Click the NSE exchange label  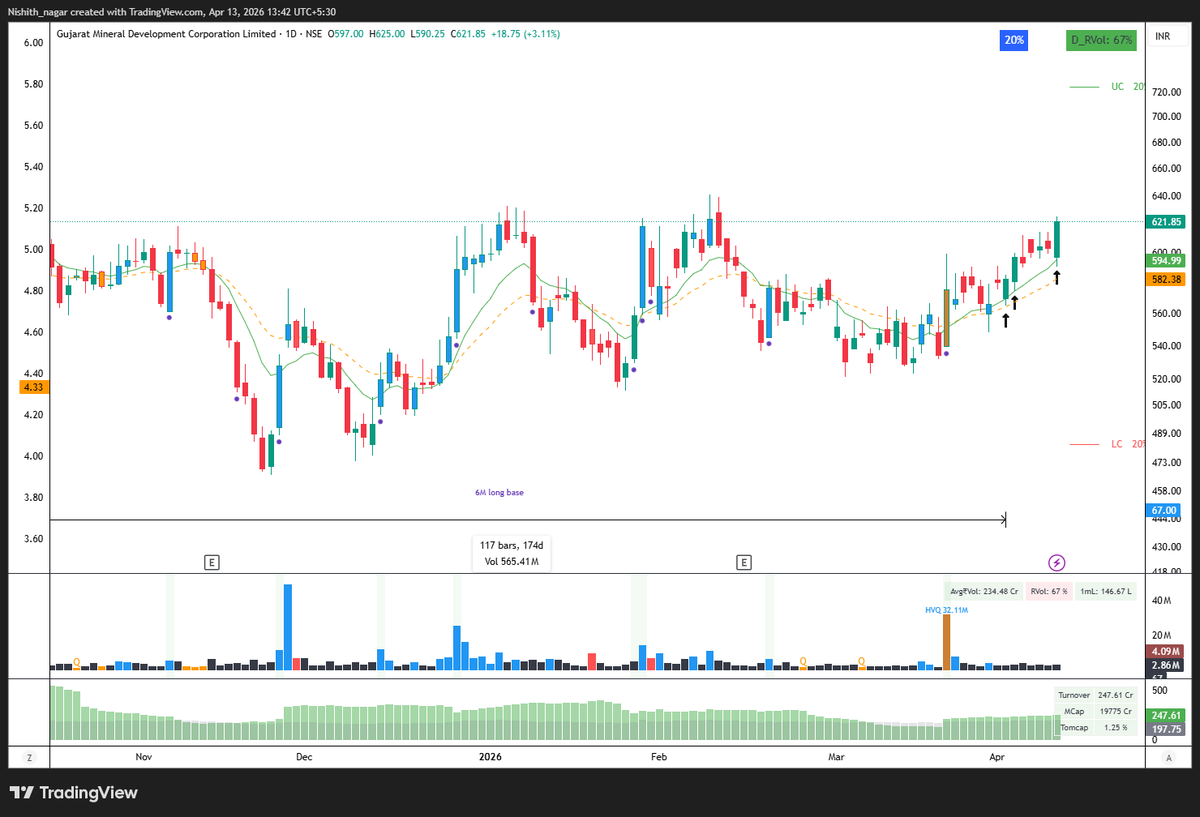point(314,34)
